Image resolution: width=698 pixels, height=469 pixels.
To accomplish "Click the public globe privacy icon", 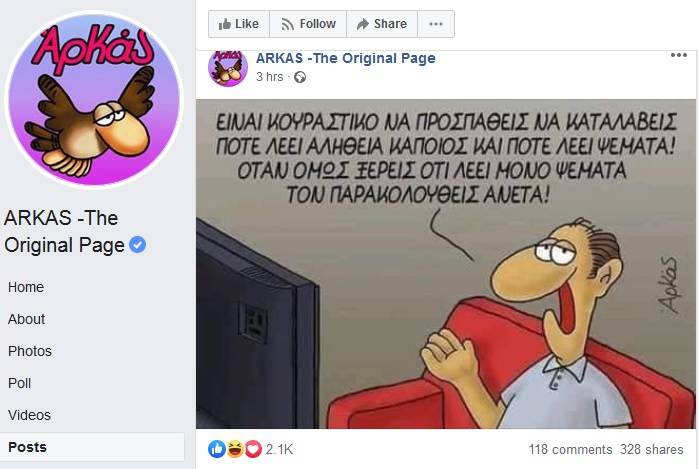I will point(300,77).
